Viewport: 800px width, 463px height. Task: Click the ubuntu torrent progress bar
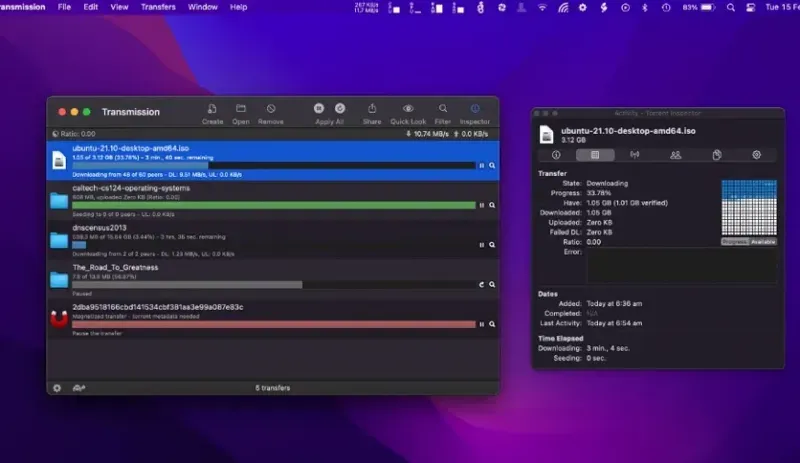coord(274,165)
